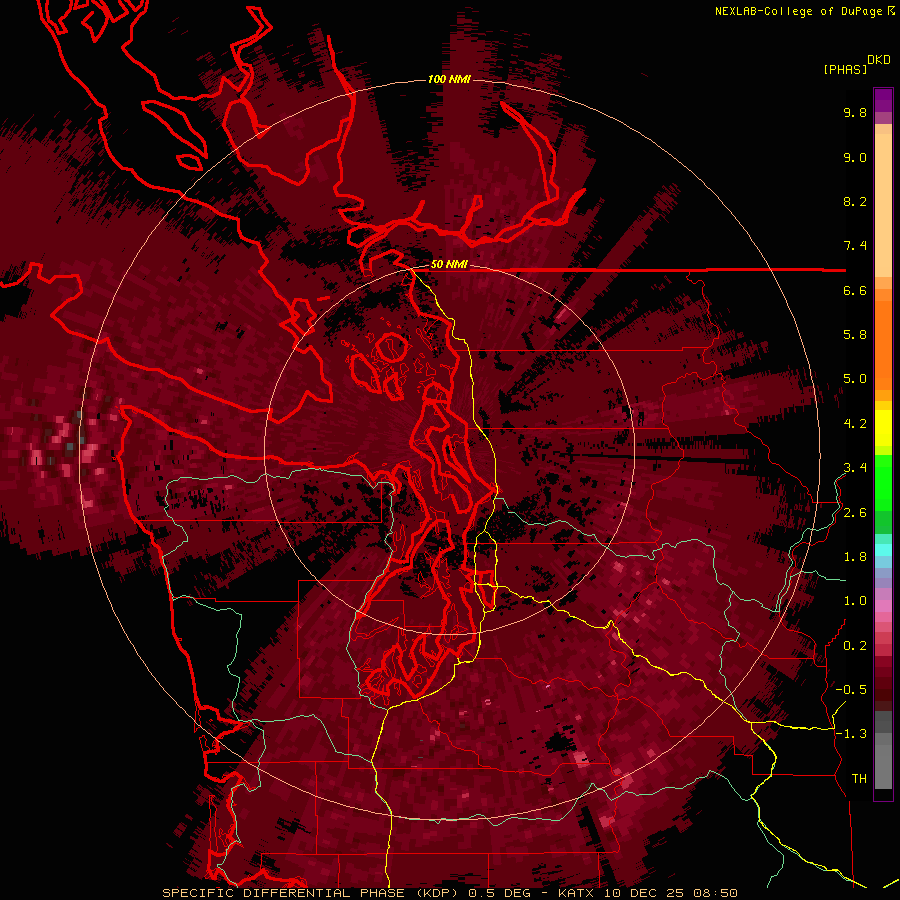Screen dimensions: 900x900
Task: Click the 8.2 color scale value
Action: [855, 201]
